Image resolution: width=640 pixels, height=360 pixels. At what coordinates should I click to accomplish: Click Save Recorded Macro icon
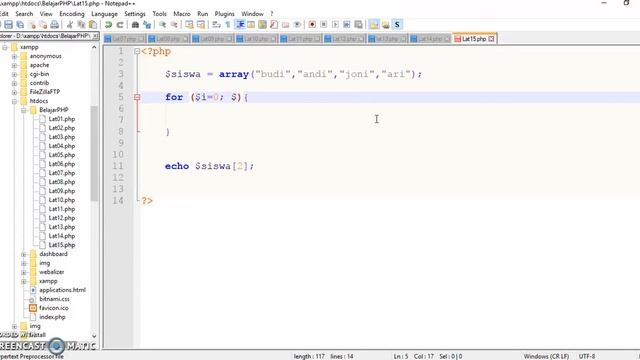pyautogui.click(x=358, y=24)
